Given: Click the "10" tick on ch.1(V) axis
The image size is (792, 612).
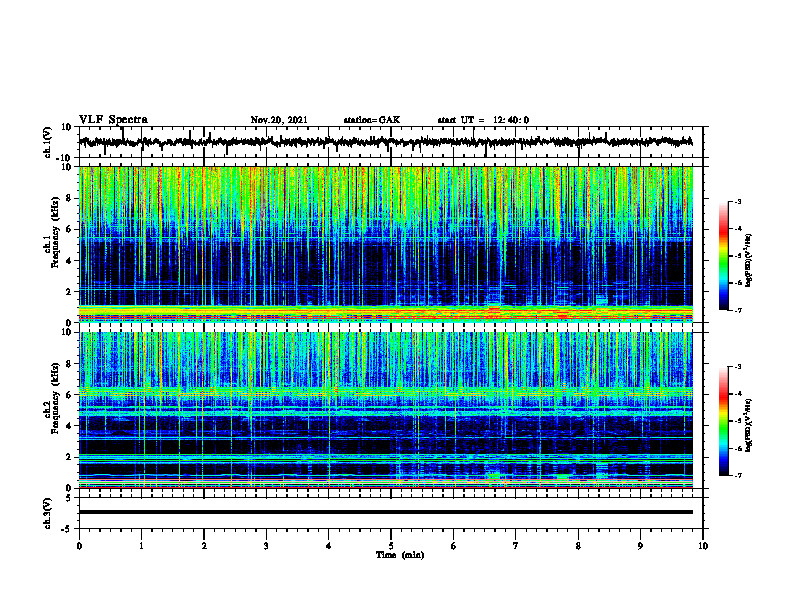Looking at the screenshot, I should coord(67,127).
